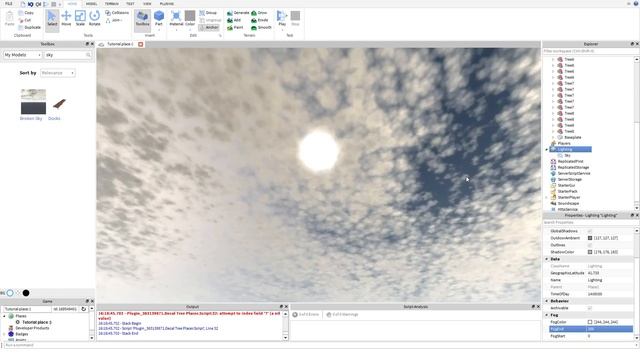Expand the StarterPlayer tree node
Screen dimensions: 640x360
(x=547, y=197)
